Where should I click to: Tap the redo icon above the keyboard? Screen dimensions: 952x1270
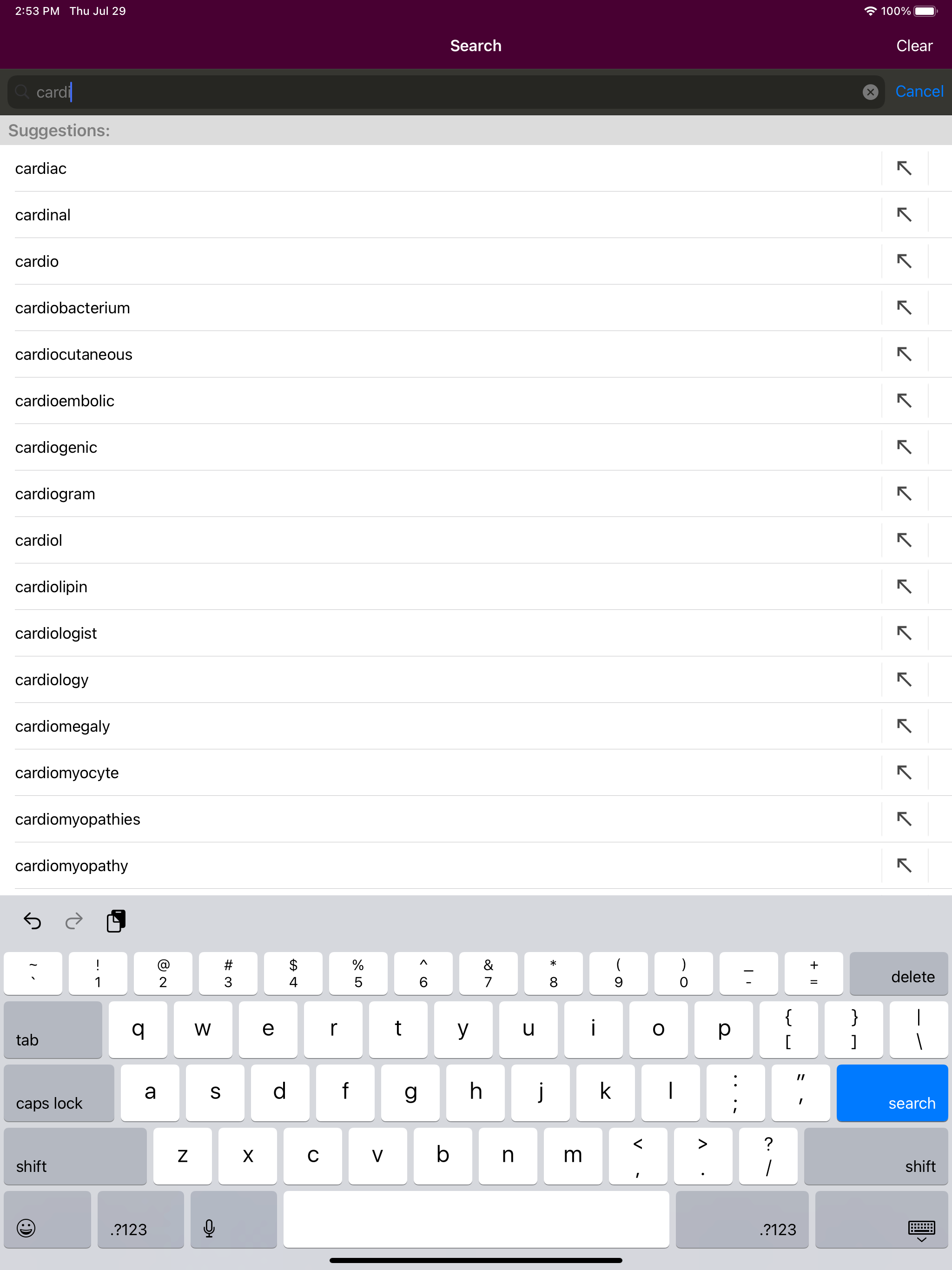[x=73, y=921]
